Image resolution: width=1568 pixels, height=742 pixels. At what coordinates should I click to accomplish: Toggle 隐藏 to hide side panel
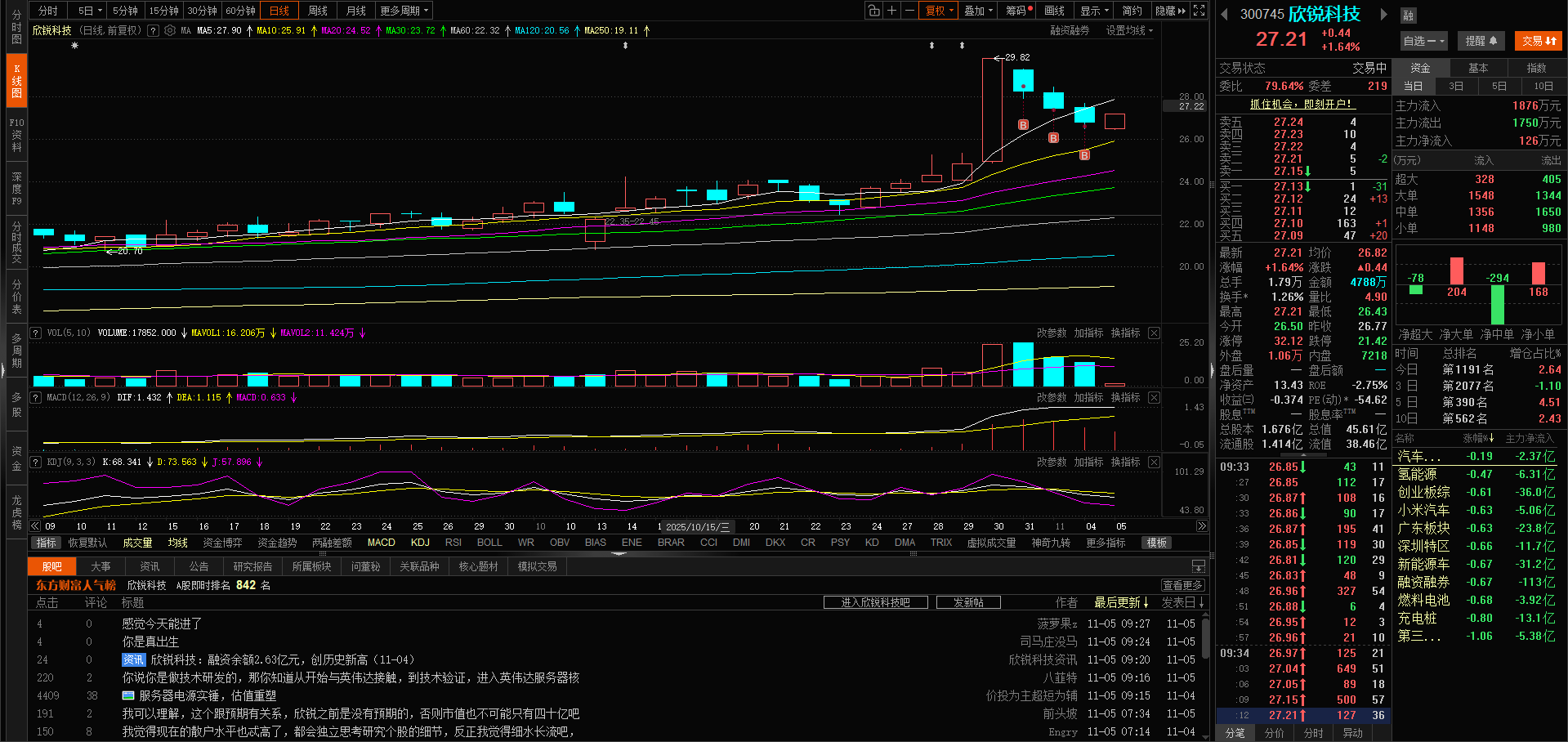coord(1170,11)
